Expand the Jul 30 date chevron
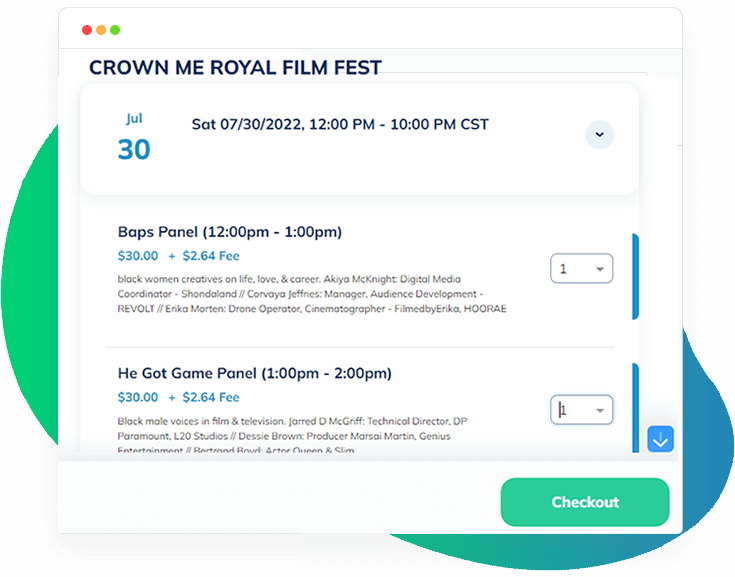Viewport: 735px width, 577px height. pos(599,134)
